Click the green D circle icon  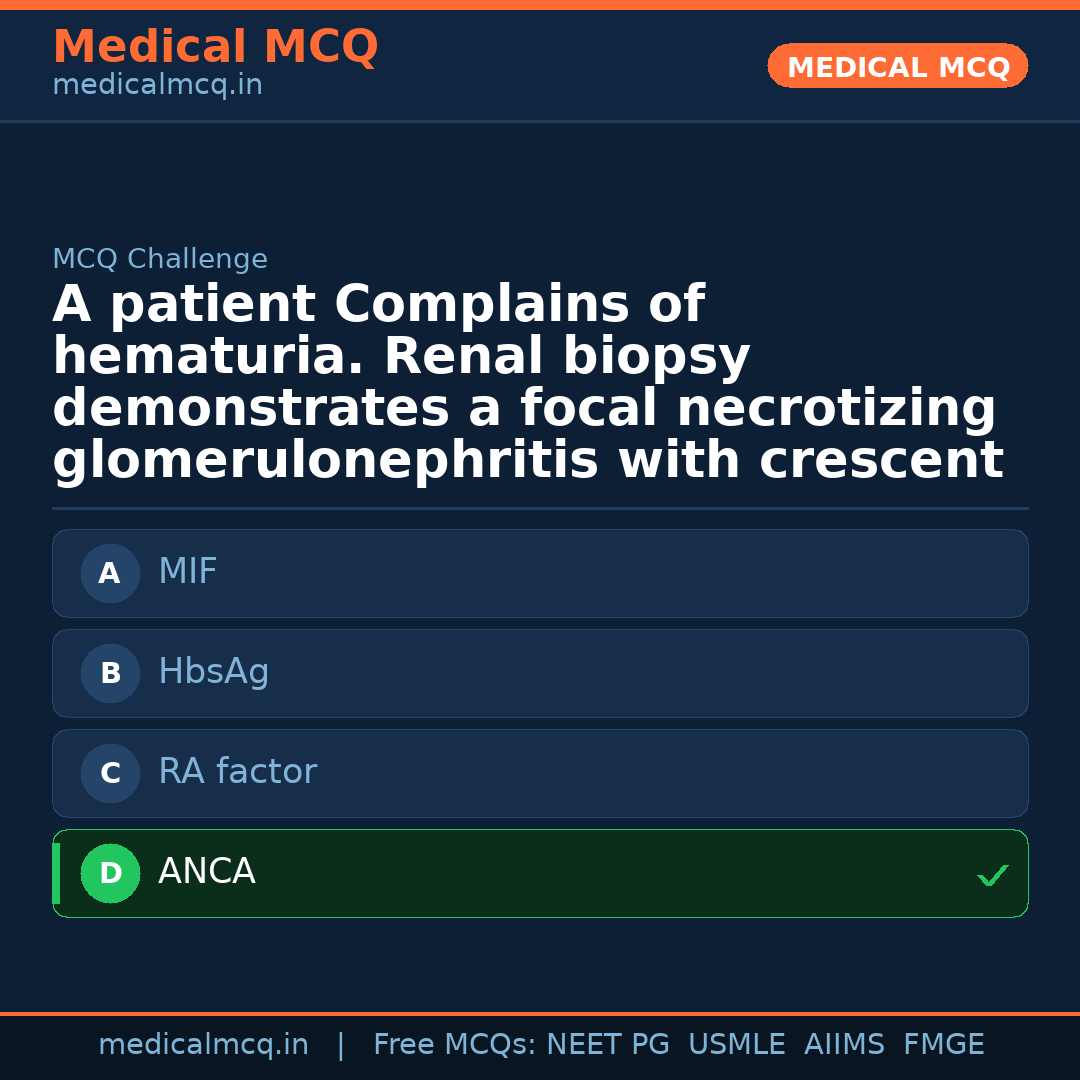pos(110,873)
